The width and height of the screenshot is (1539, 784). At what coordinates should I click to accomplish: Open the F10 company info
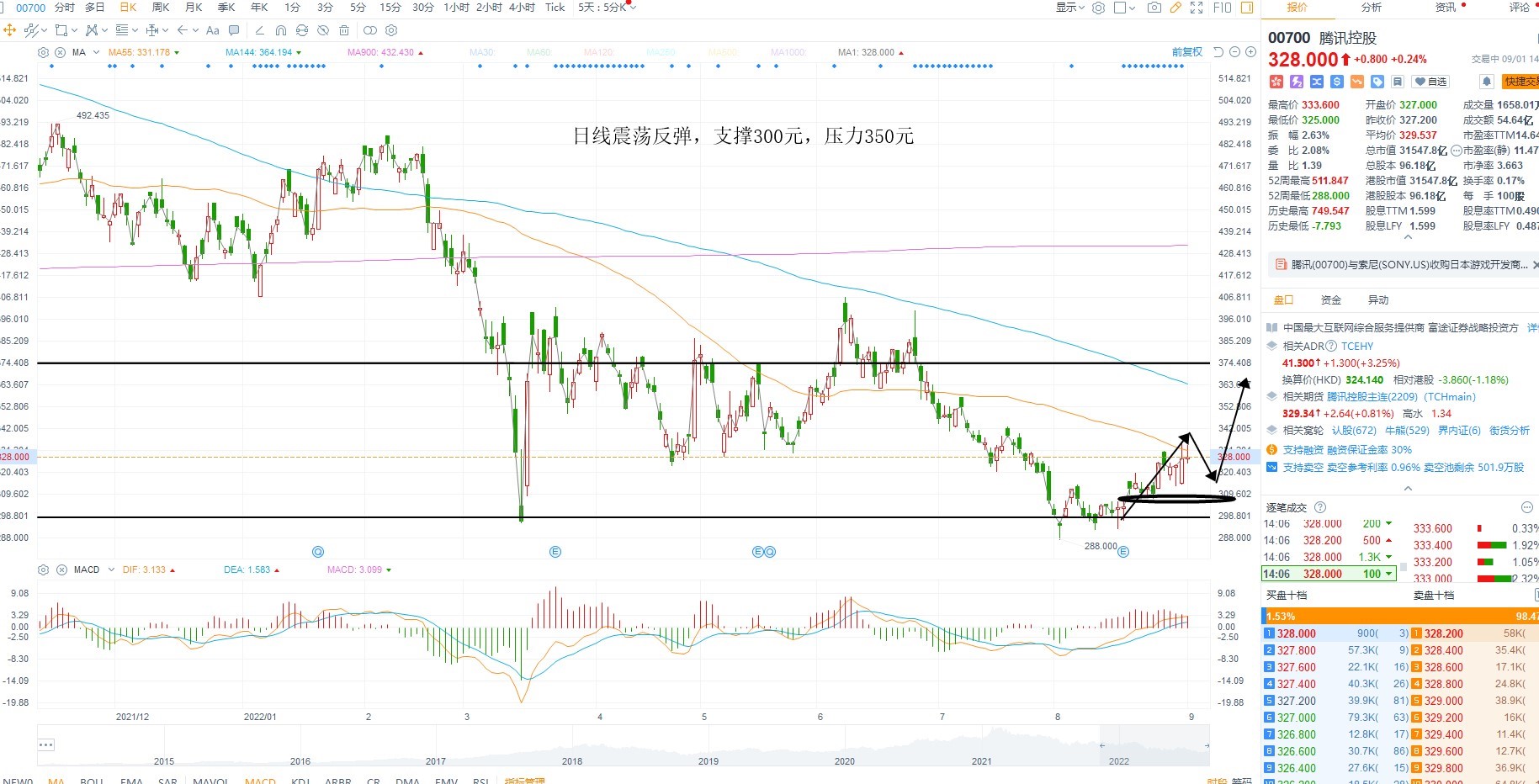tap(1222, 8)
